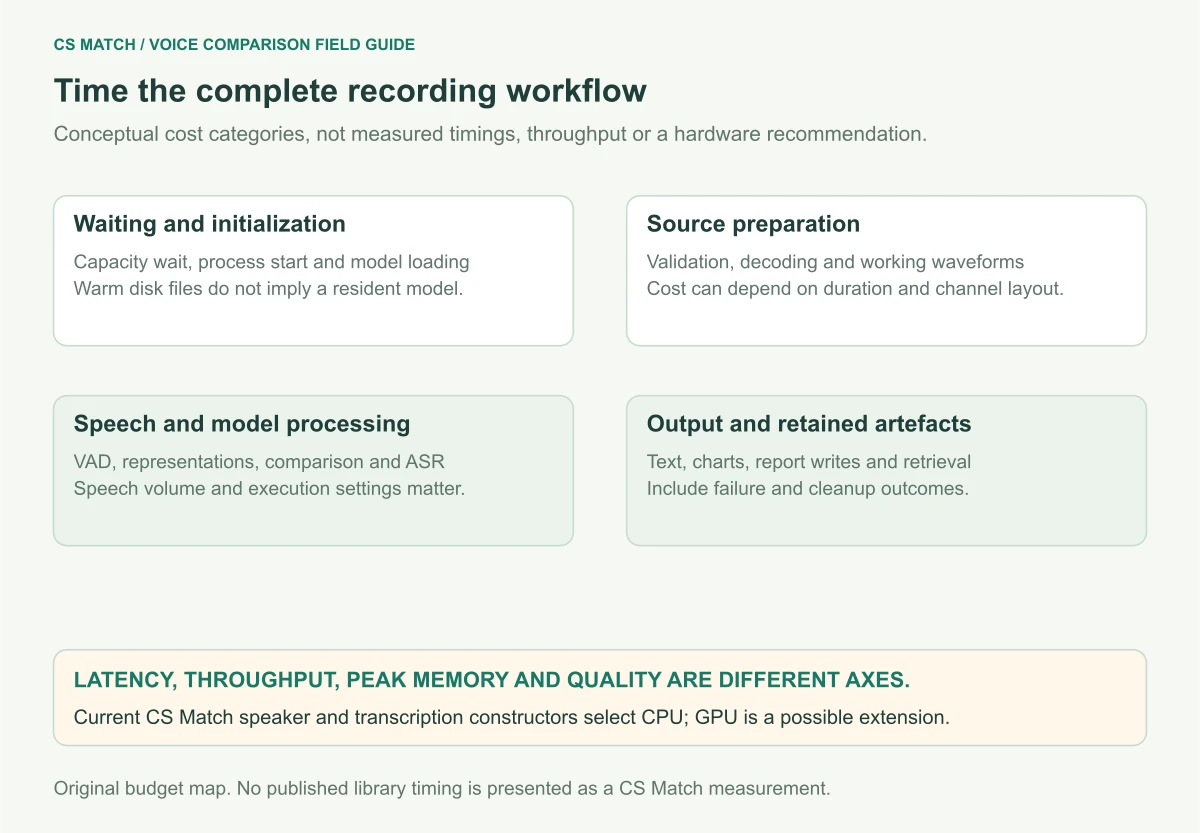Click 'Cost can depend on duration and channel layout.'
This screenshot has width=1200, height=833.
click(855, 288)
